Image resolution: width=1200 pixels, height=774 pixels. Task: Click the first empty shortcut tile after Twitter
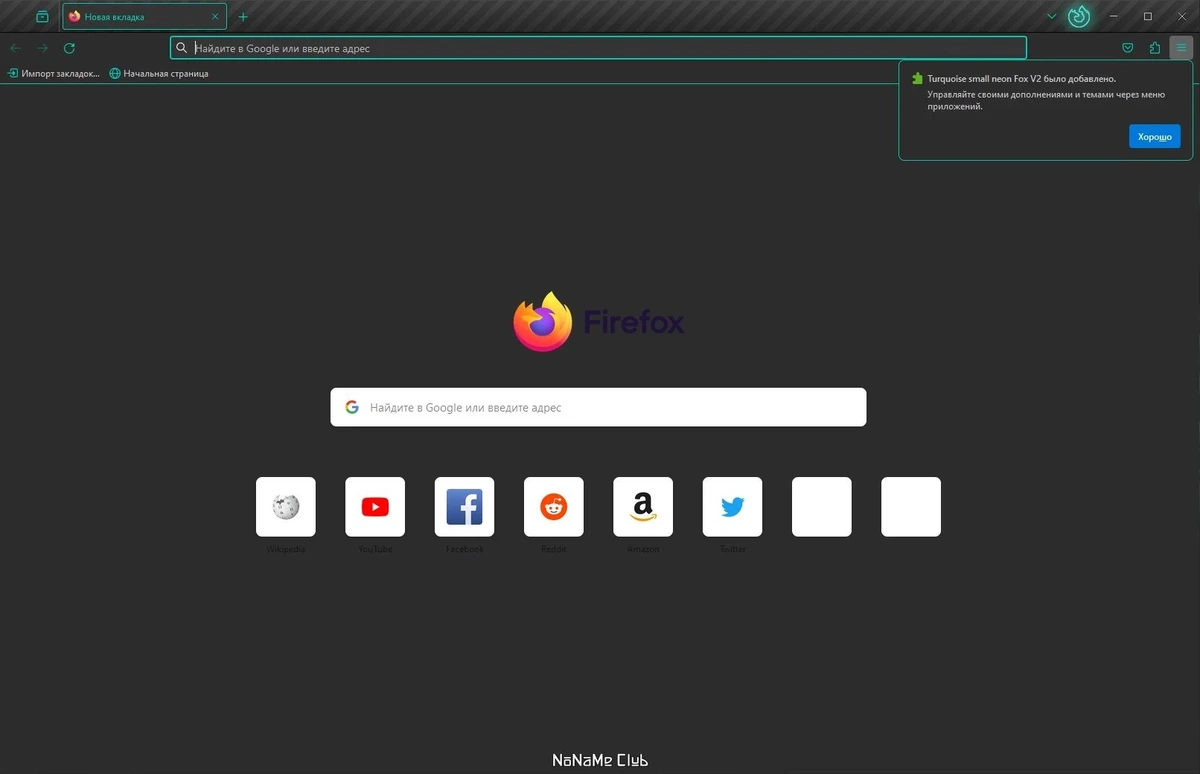click(x=822, y=507)
